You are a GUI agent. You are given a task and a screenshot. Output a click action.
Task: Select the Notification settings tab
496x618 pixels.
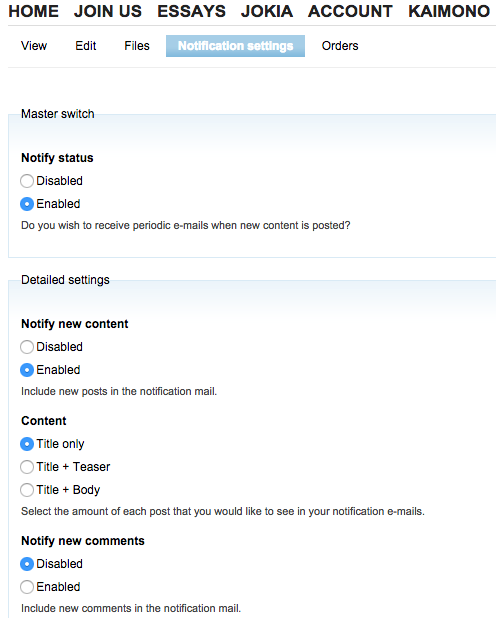point(235,46)
